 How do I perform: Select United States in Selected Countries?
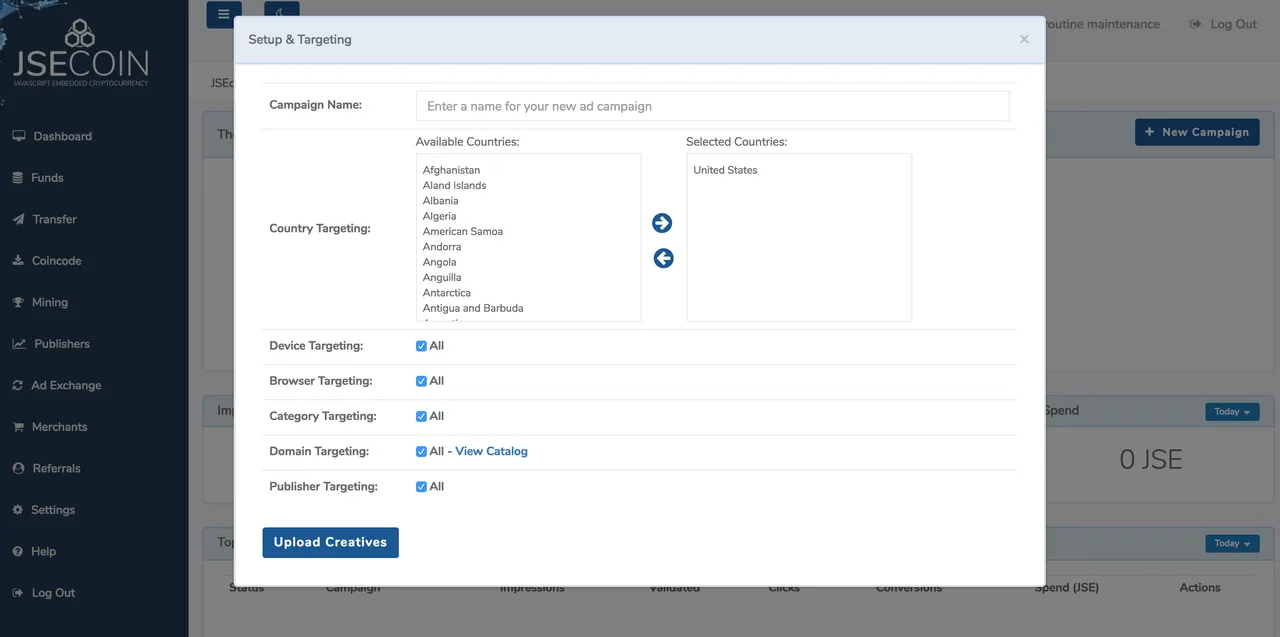coord(725,170)
